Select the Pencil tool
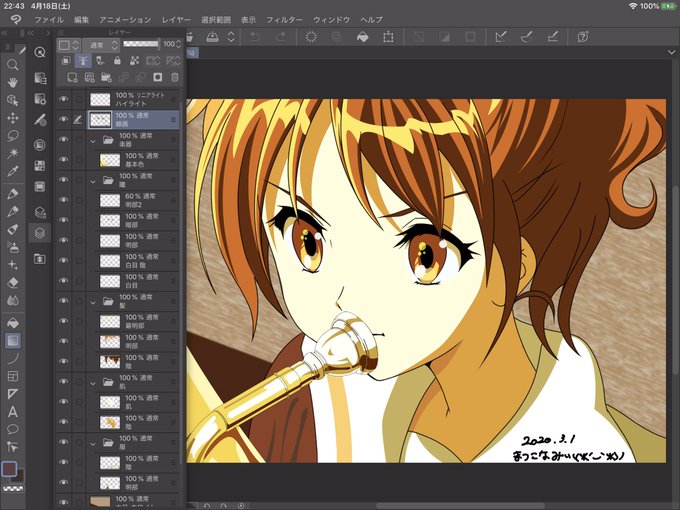The width and height of the screenshot is (680, 510). pyautogui.click(x=13, y=211)
